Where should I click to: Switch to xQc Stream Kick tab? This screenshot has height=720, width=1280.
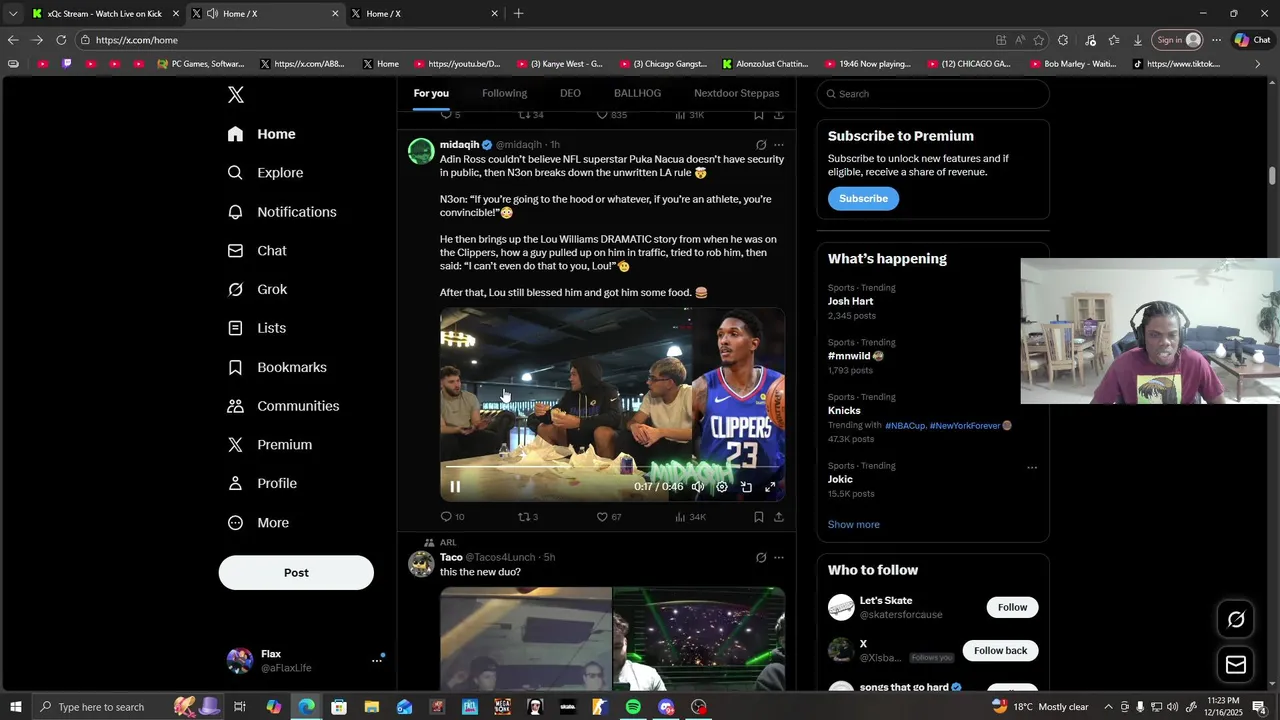click(x=104, y=14)
